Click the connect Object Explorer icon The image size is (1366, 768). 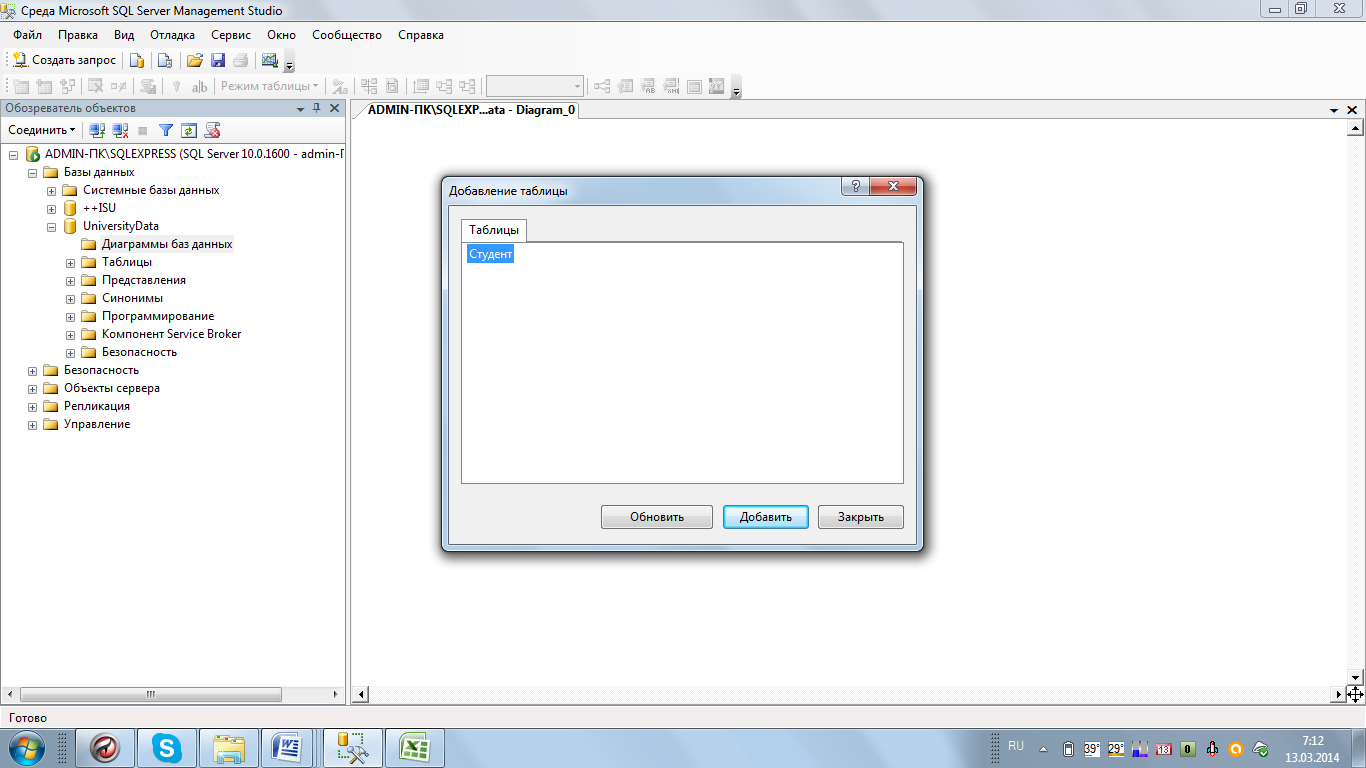click(x=97, y=130)
